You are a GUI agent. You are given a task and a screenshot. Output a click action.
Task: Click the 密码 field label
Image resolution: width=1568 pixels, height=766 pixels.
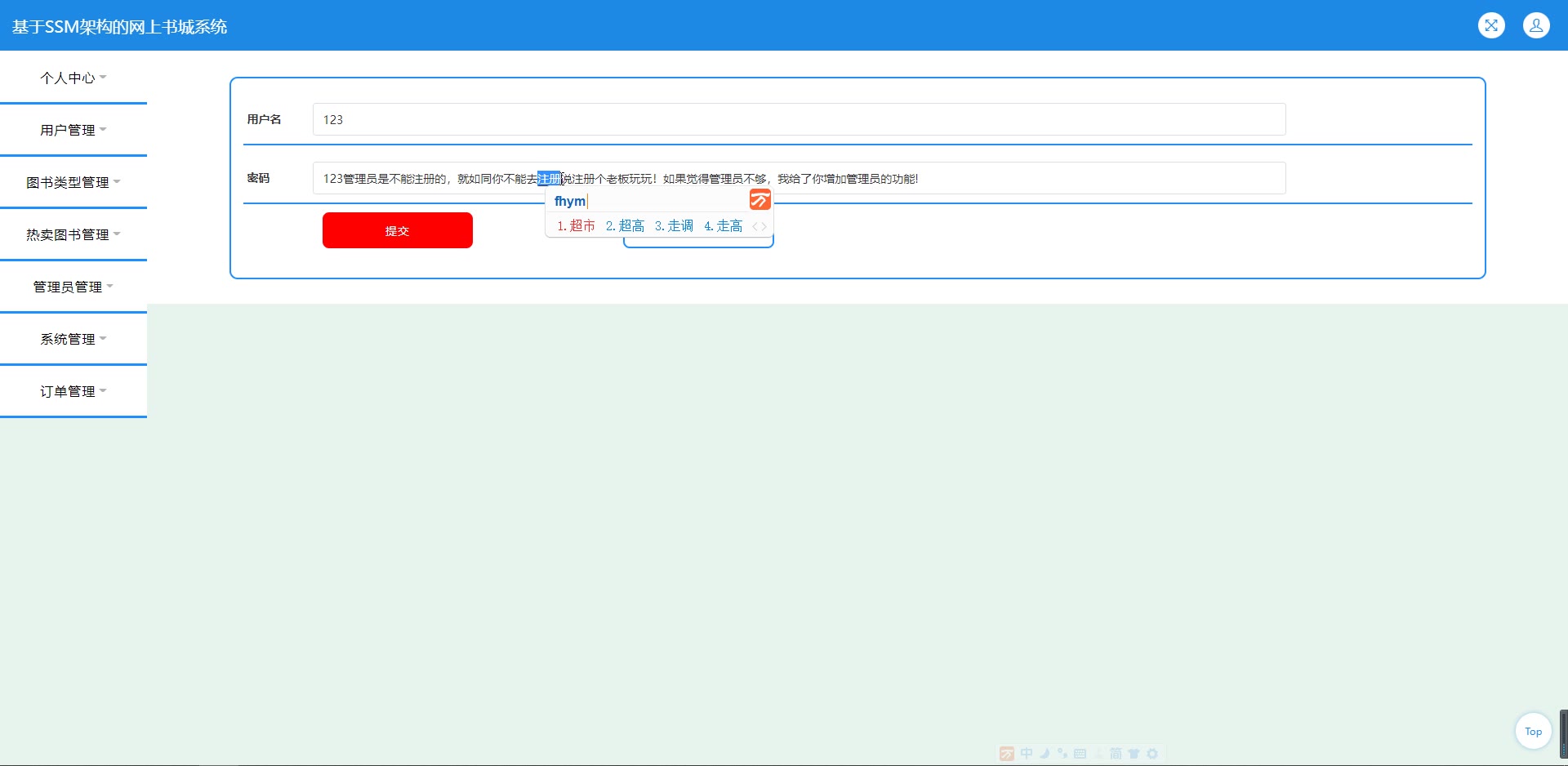point(258,178)
